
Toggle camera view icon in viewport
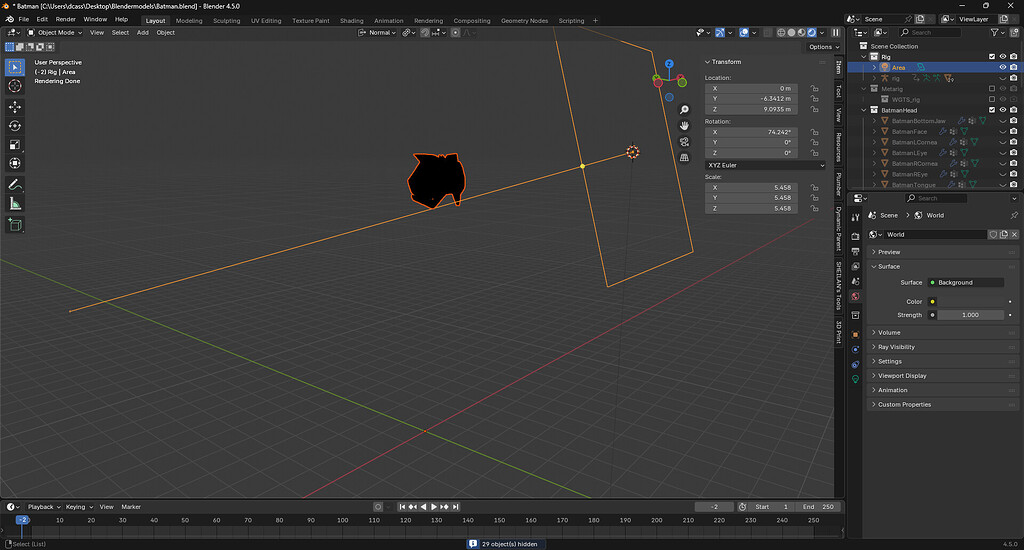[684, 142]
